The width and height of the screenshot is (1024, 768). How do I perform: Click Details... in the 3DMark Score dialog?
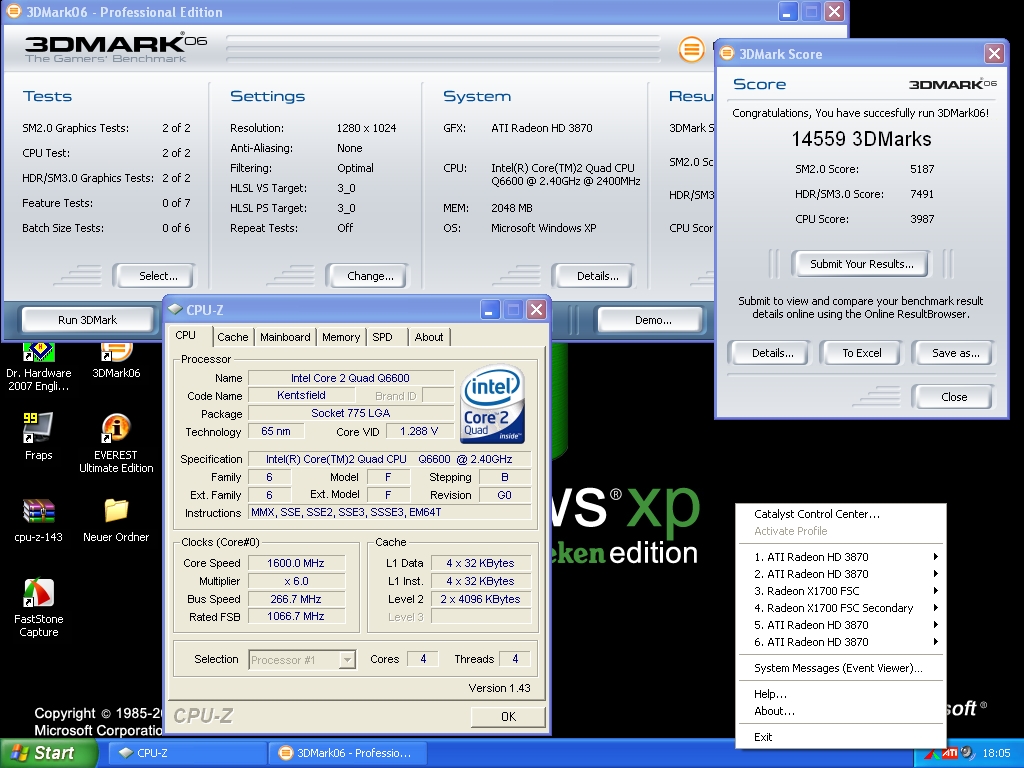pyautogui.click(x=769, y=353)
